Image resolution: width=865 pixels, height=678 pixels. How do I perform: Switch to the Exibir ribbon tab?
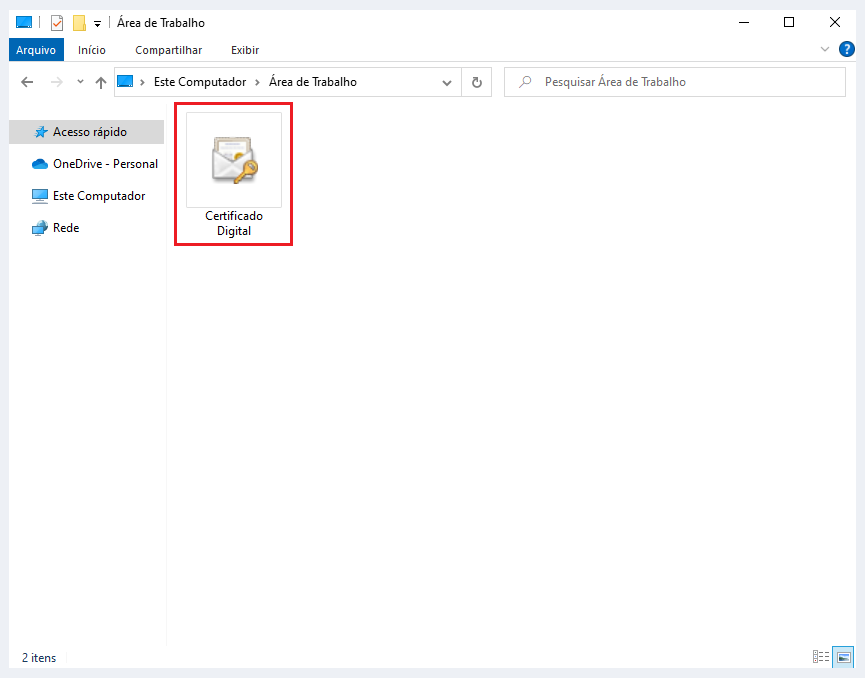245,50
